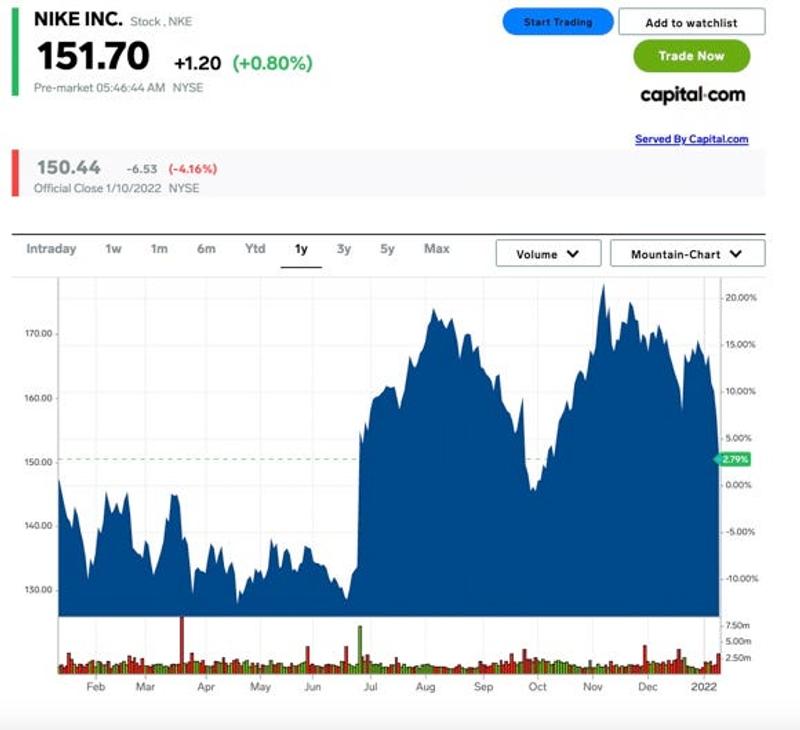Select the Ytd time range
The height and width of the screenshot is (730, 800).
point(255,248)
